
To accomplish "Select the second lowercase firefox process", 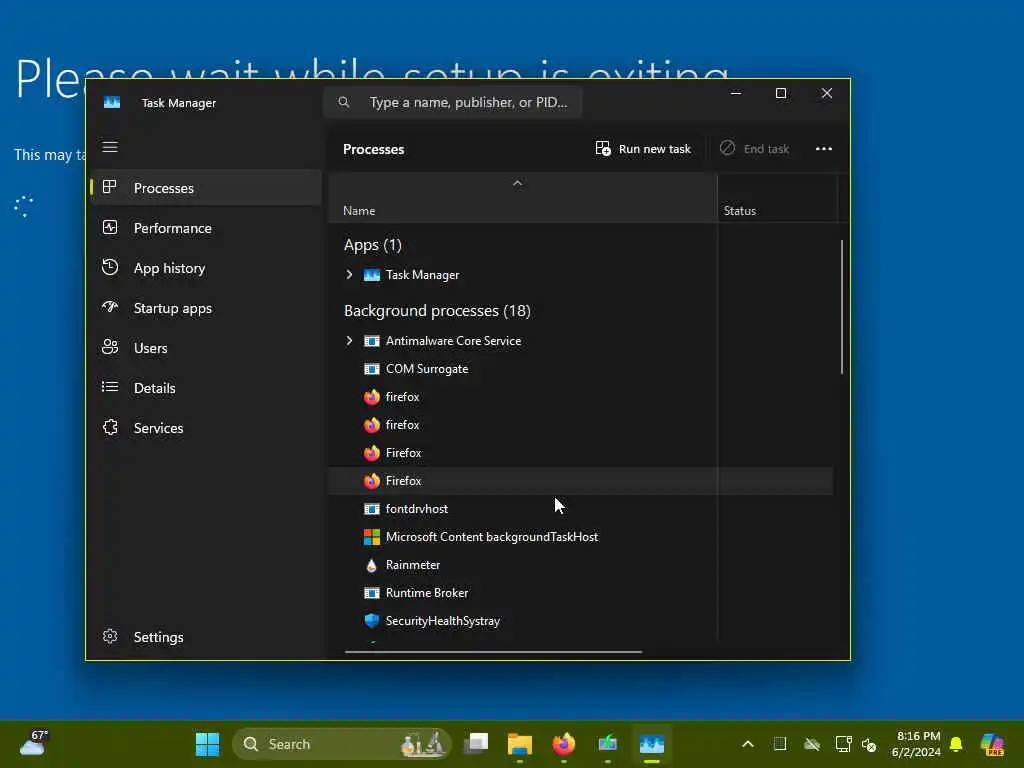I will pyautogui.click(x=581, y=425).
